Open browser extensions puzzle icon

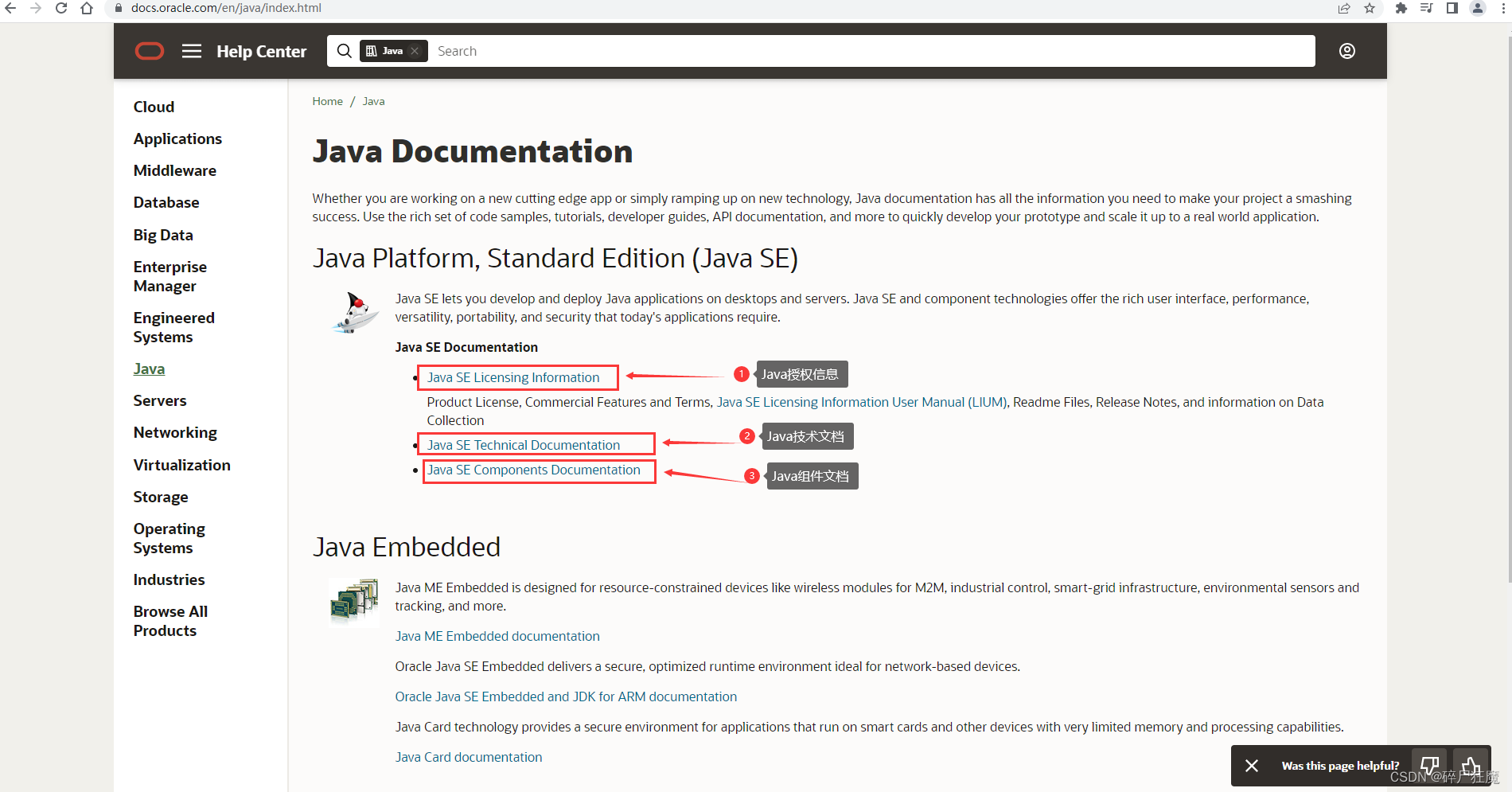click(1401, 8)
